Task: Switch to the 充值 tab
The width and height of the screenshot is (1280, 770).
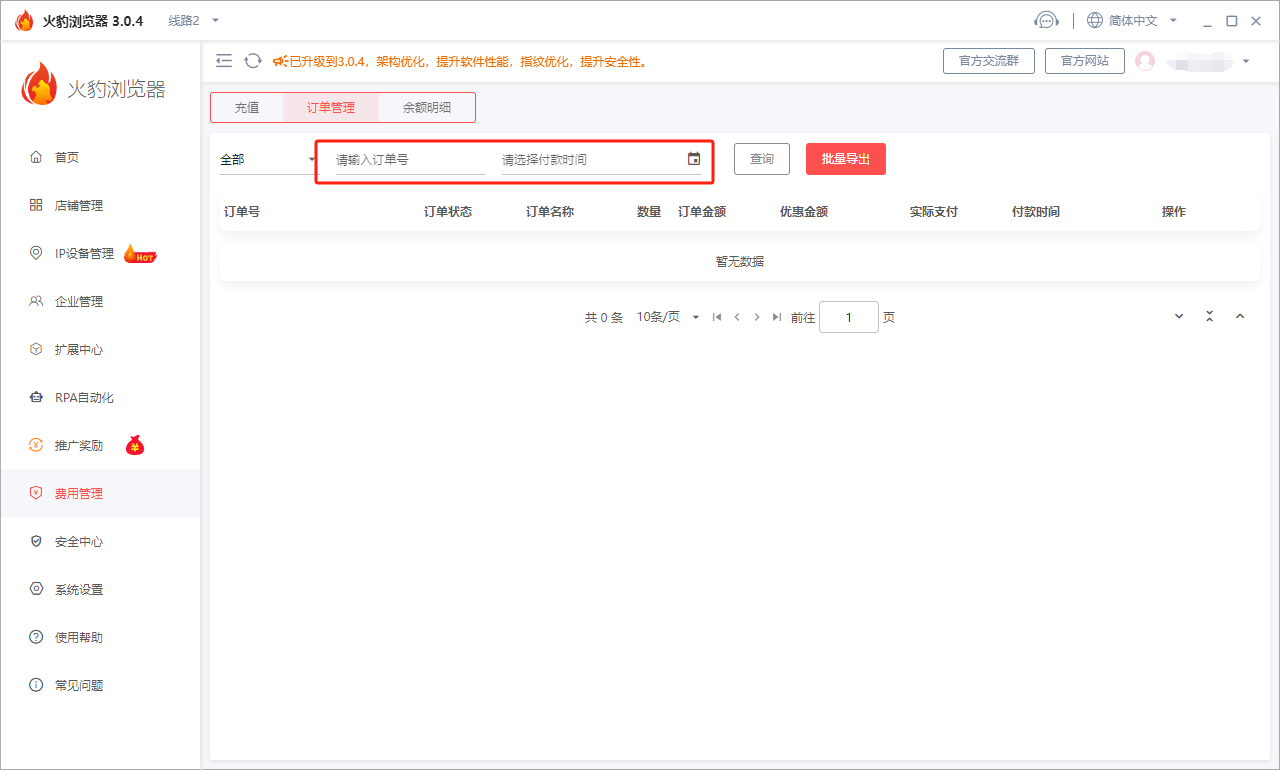Action: tap(247, 107)
